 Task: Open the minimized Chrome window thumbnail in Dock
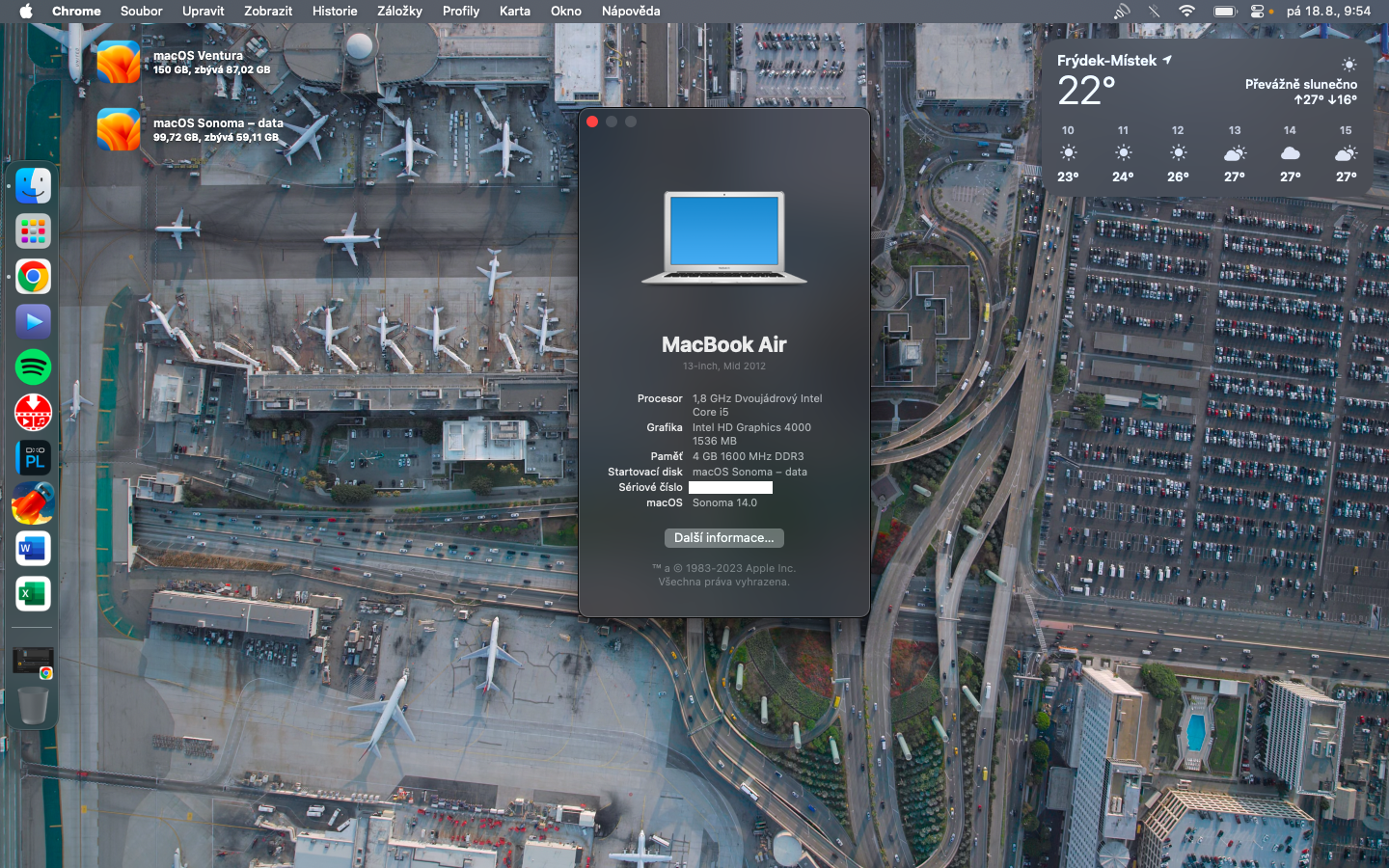click(x=33, y=662)
